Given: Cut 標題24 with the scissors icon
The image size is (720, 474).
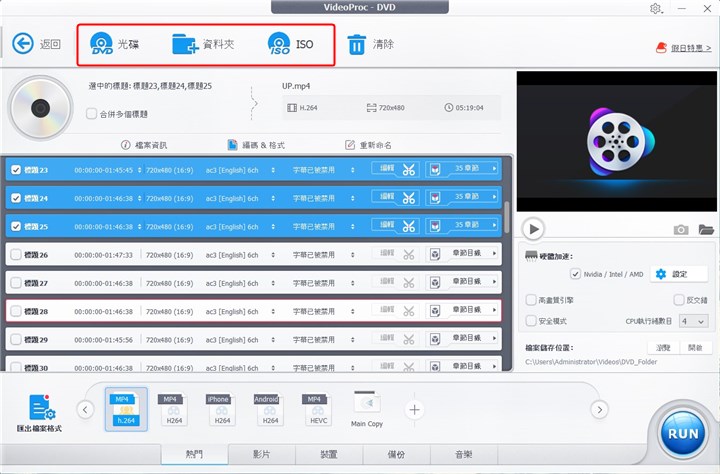Looking at the screenshot, I should click(x=409, y=198).
